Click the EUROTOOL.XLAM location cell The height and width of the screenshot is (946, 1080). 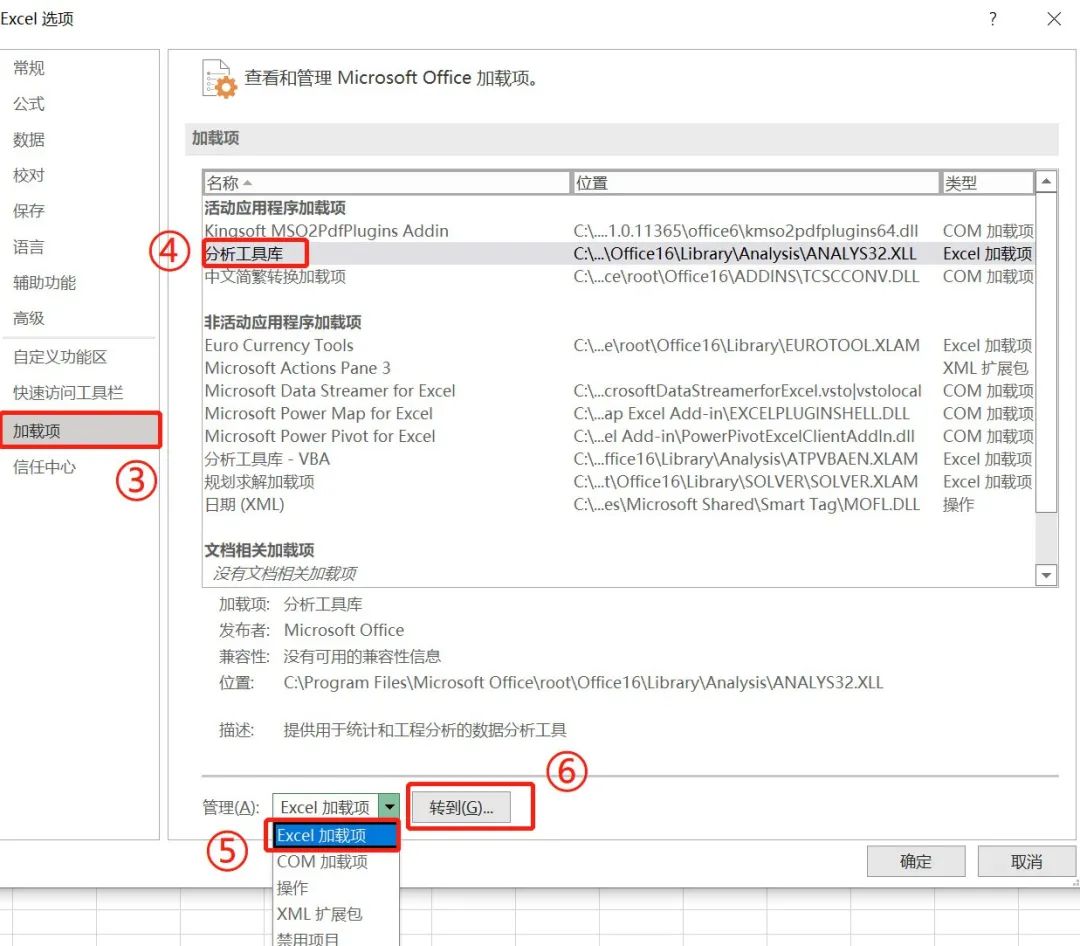(747, 345)
